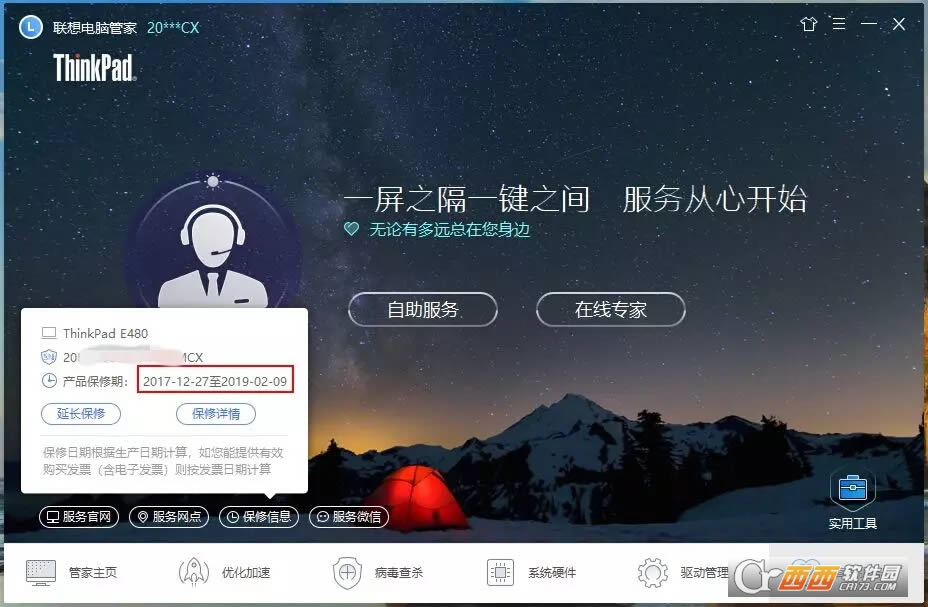928x607 pixels.
Task: Switch to 优化加速 optimization tab
Action: (224, 572)
